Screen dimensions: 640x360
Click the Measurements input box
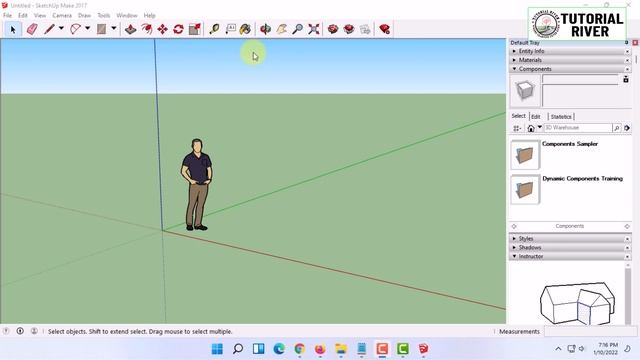(589, 331)
